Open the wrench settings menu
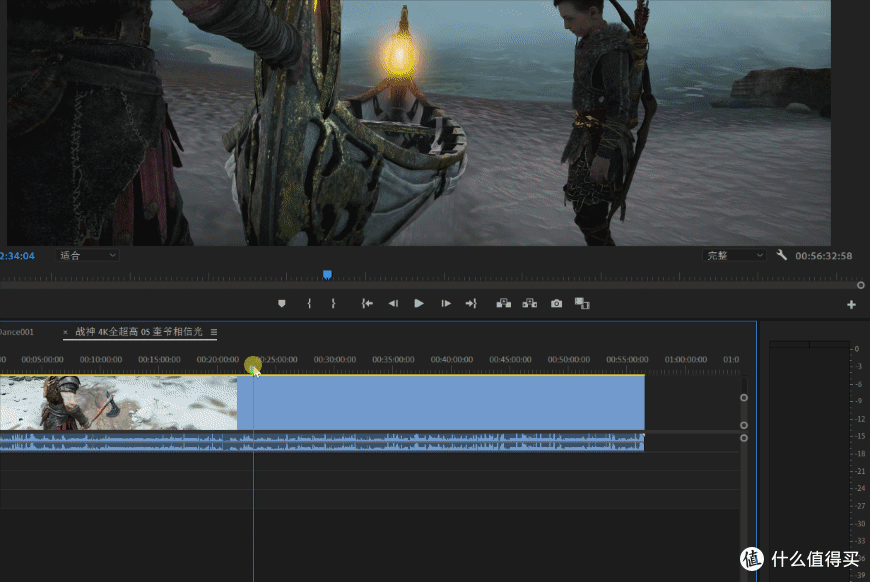This screenshot has height=582, width=870. pyautogui.click(x=781, y=255)
